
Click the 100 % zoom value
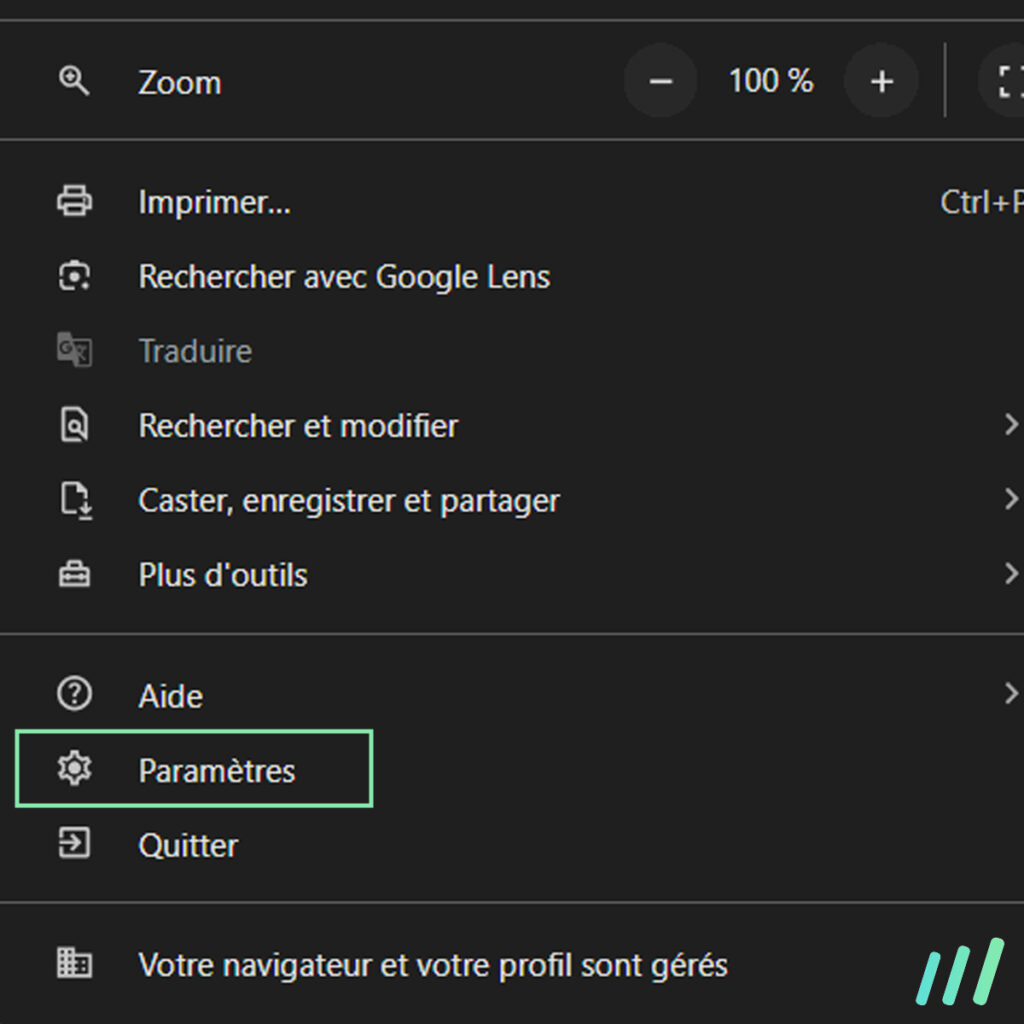771,81
